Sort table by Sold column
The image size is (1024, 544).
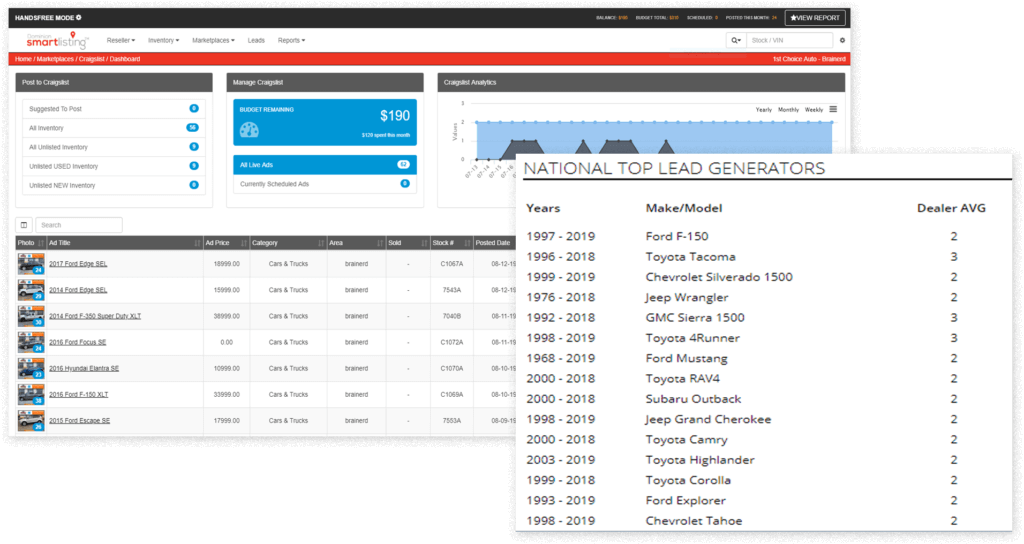point(424,243)
